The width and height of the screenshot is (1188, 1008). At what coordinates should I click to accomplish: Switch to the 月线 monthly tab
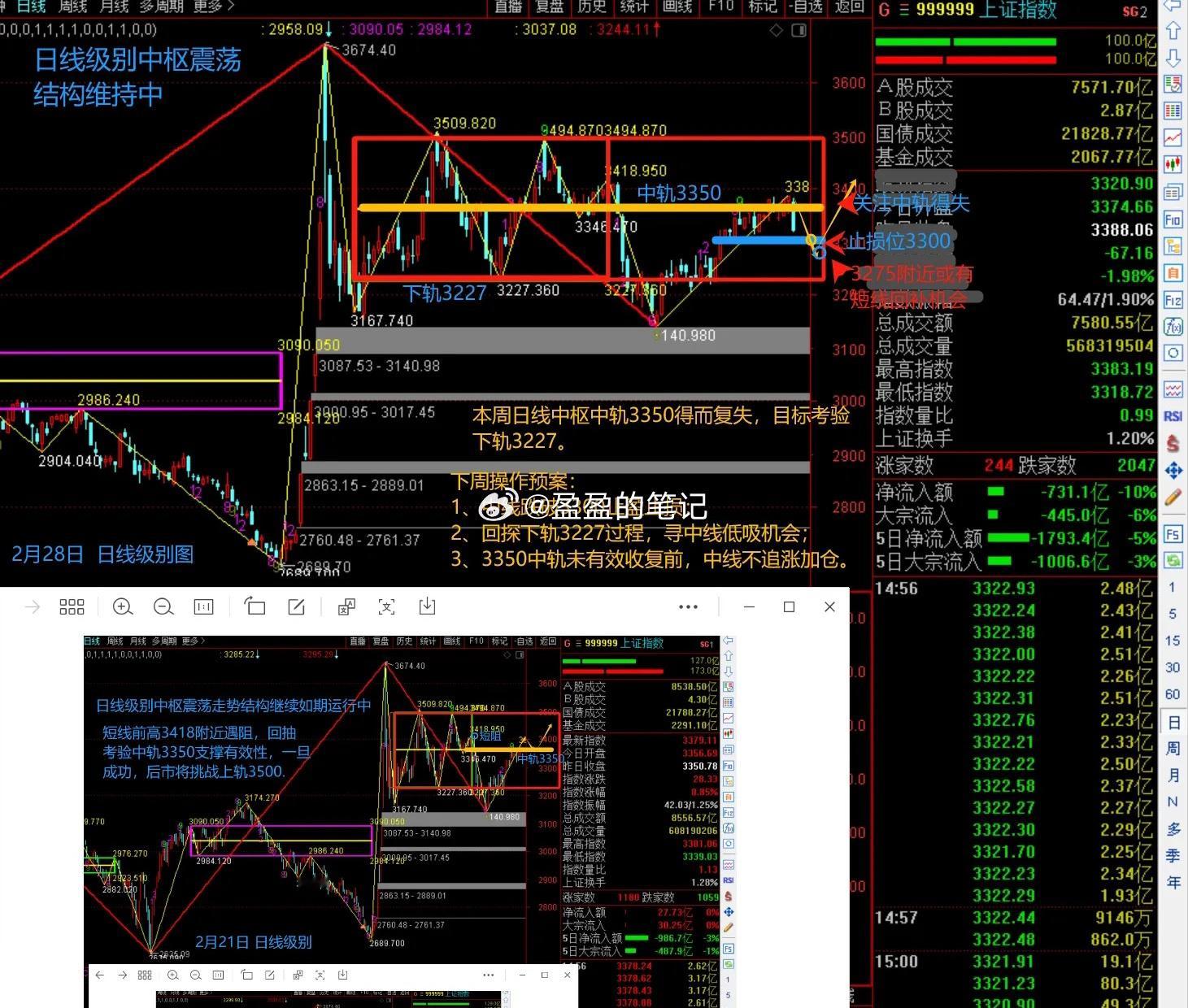coord(114,7)
